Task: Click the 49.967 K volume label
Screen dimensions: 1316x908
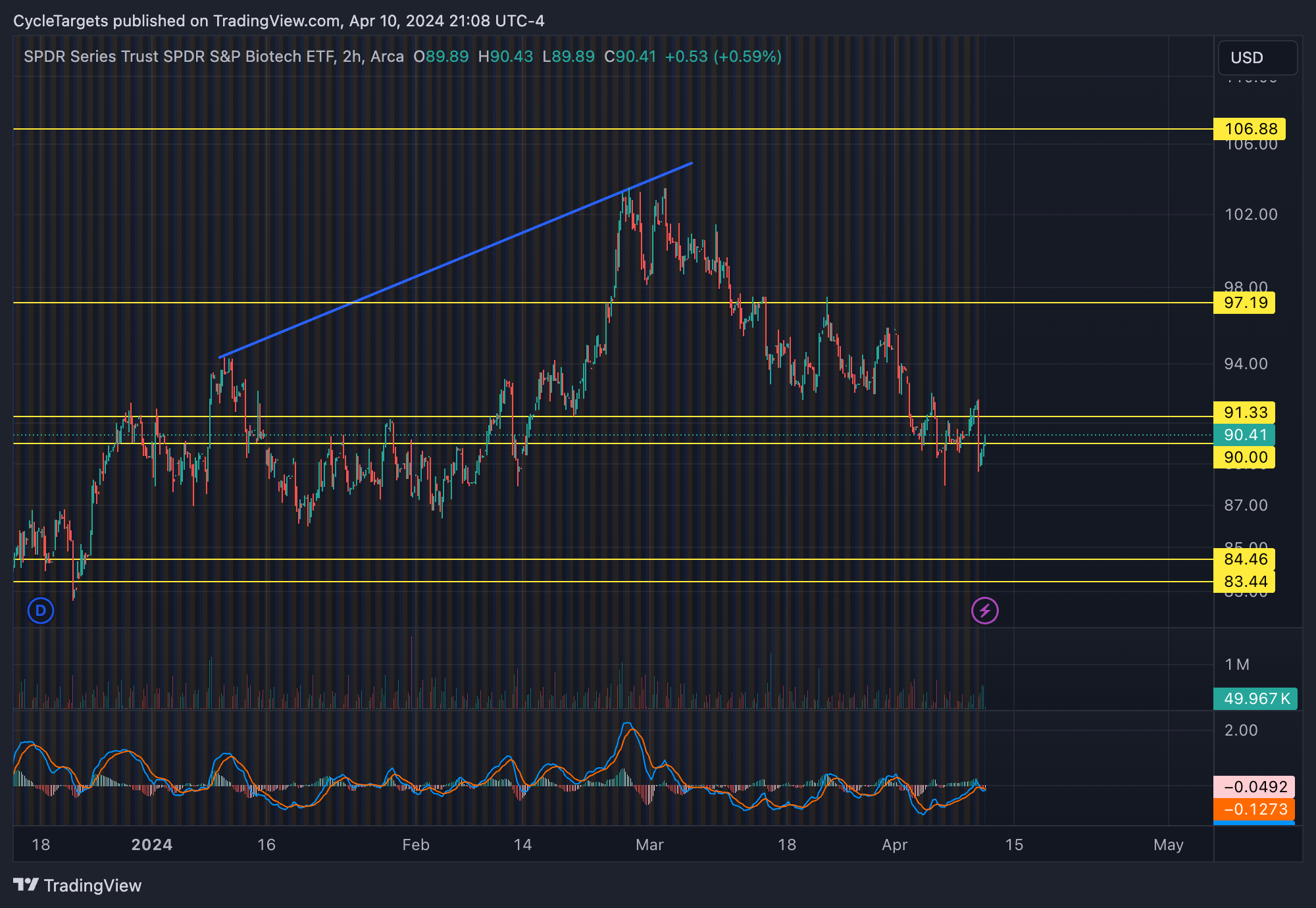Action: click(x=1255, y=699)
